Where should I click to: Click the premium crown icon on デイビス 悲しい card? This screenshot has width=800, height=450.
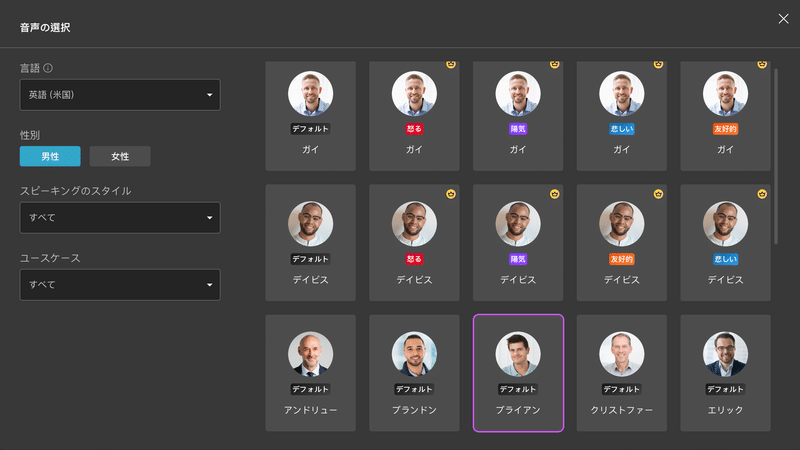[x=762, y=193]
